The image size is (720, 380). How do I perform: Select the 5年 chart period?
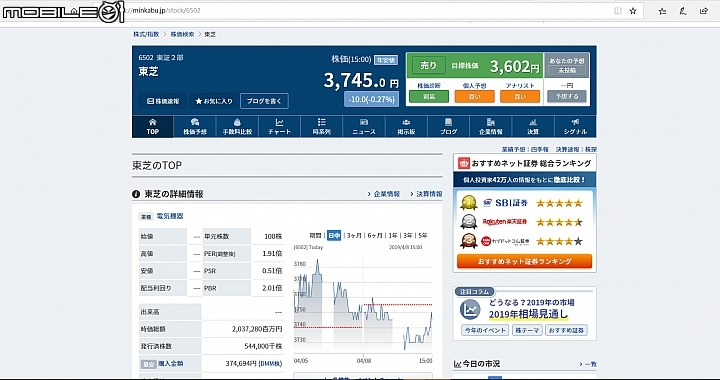(422, 235)
